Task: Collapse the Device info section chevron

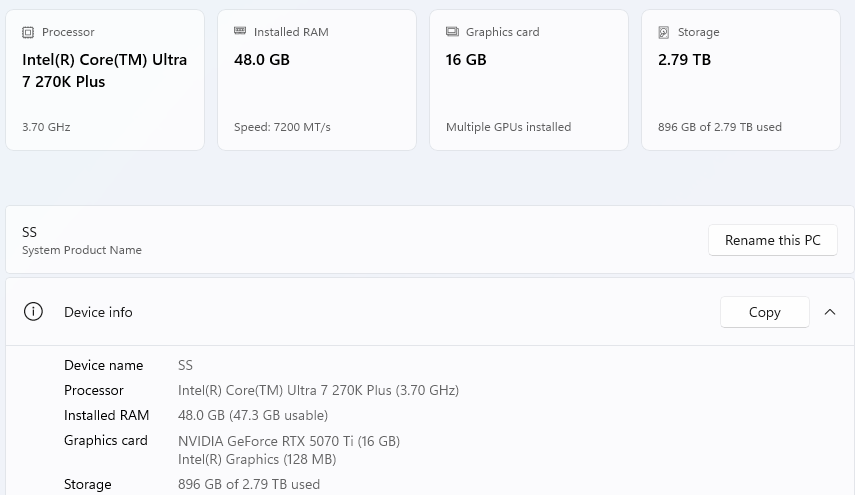Action: (x=830, y=312)
